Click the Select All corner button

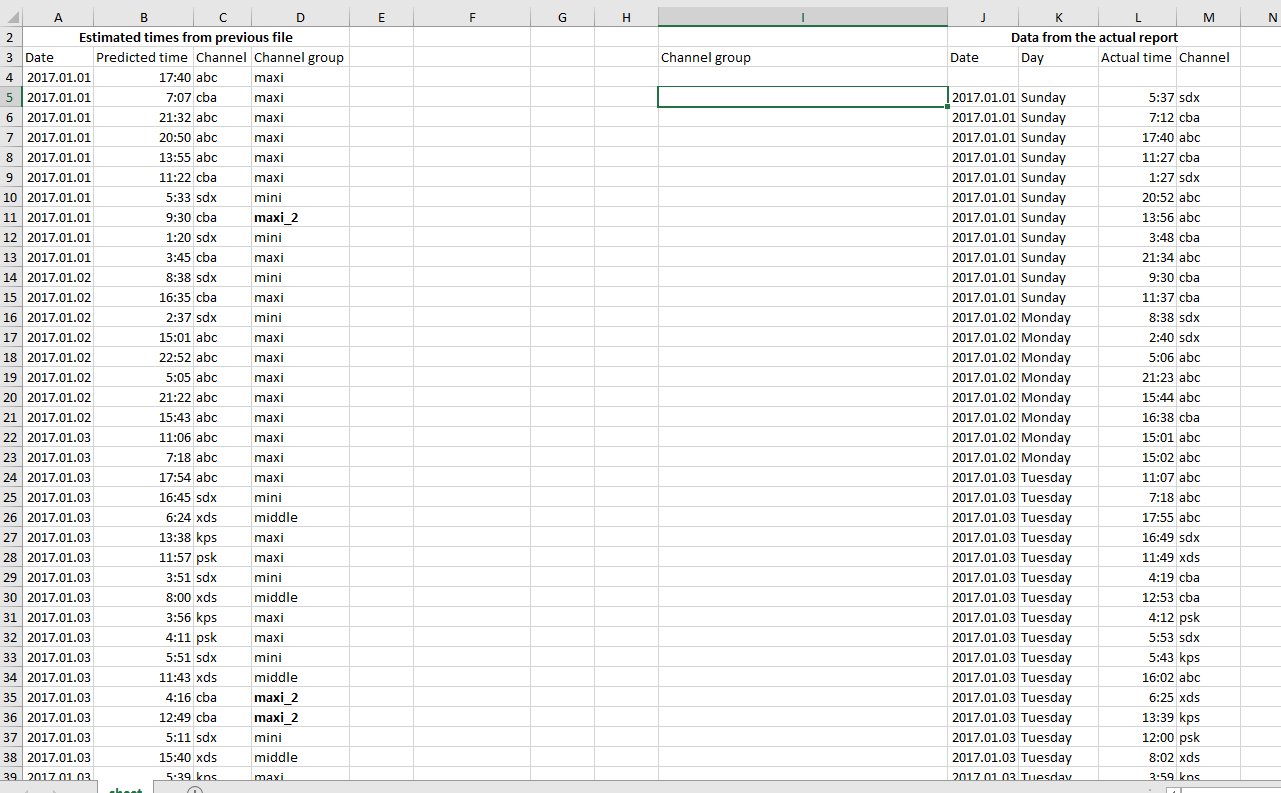coord(11,17)
